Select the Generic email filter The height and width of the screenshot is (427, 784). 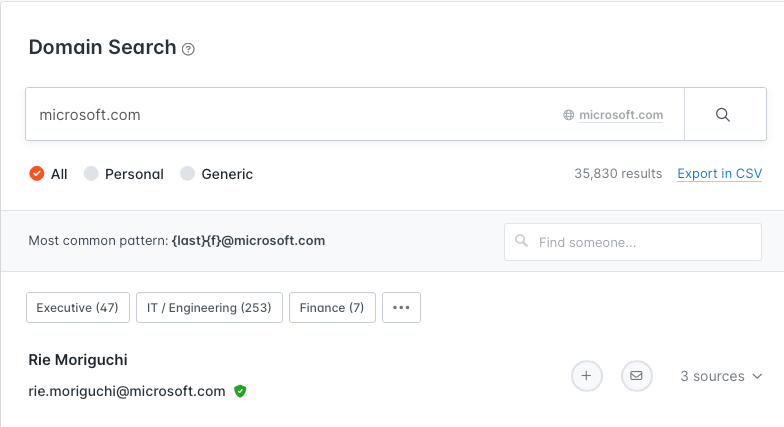click(x=187, y=174)
